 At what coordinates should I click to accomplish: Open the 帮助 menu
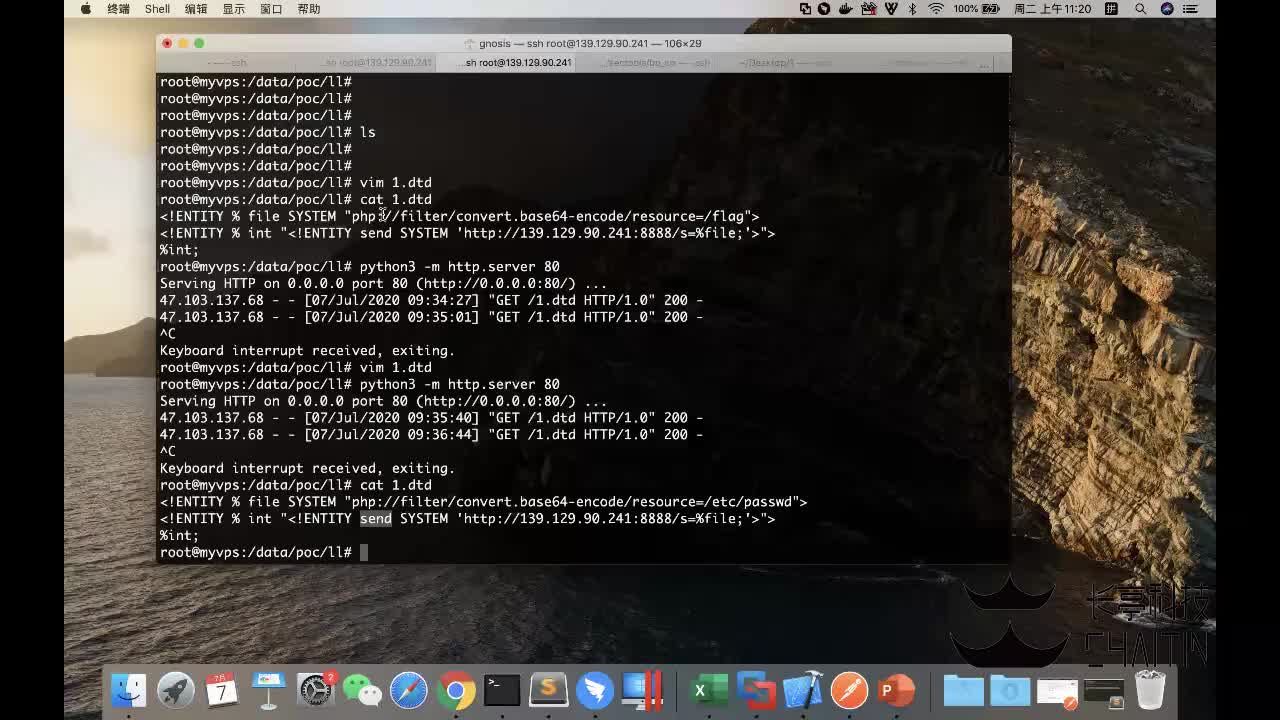click(x=309, y=9)
